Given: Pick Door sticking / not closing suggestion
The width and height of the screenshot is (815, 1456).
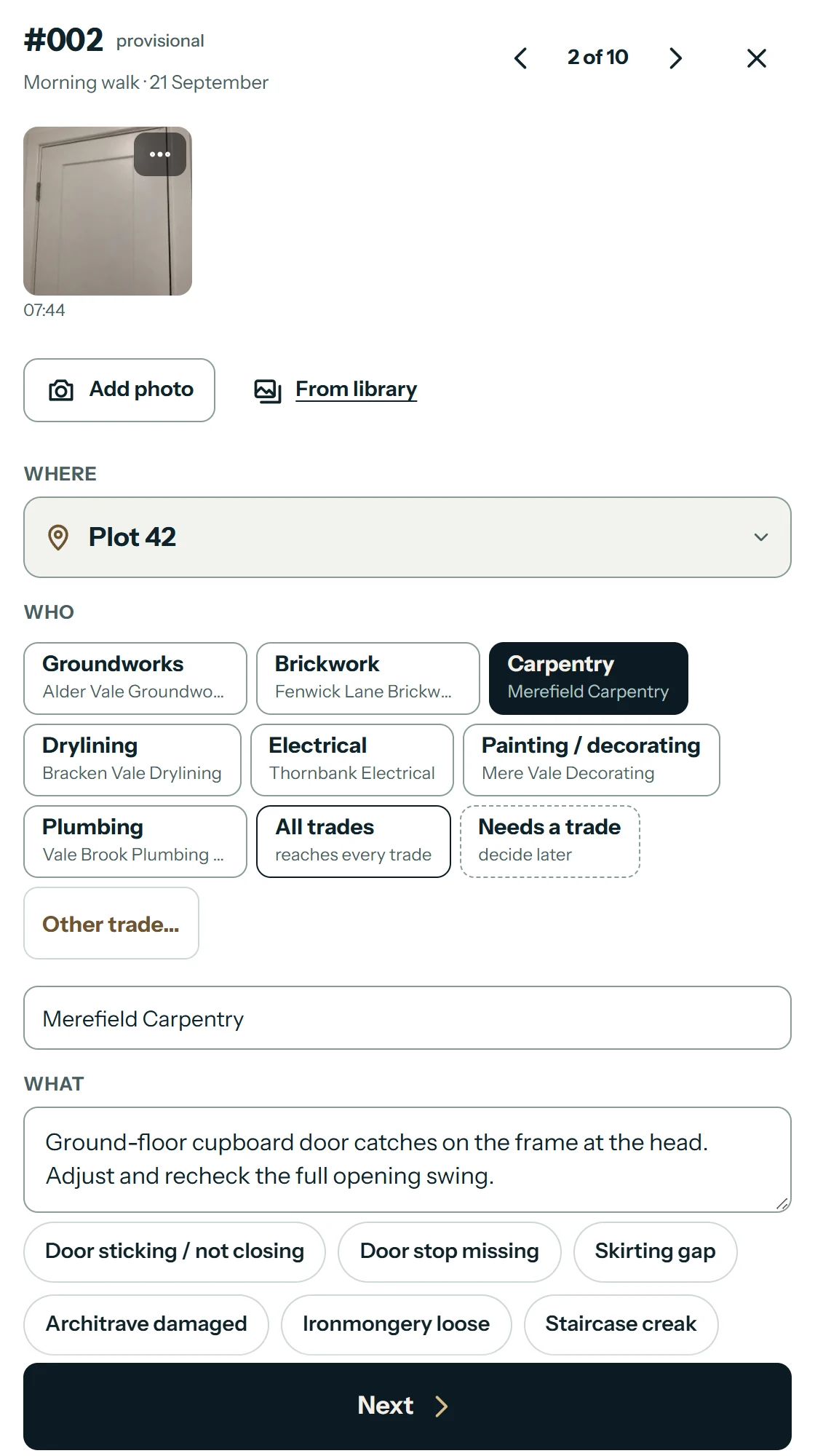Looking at the screenshot, I should tap(175, 1251).
